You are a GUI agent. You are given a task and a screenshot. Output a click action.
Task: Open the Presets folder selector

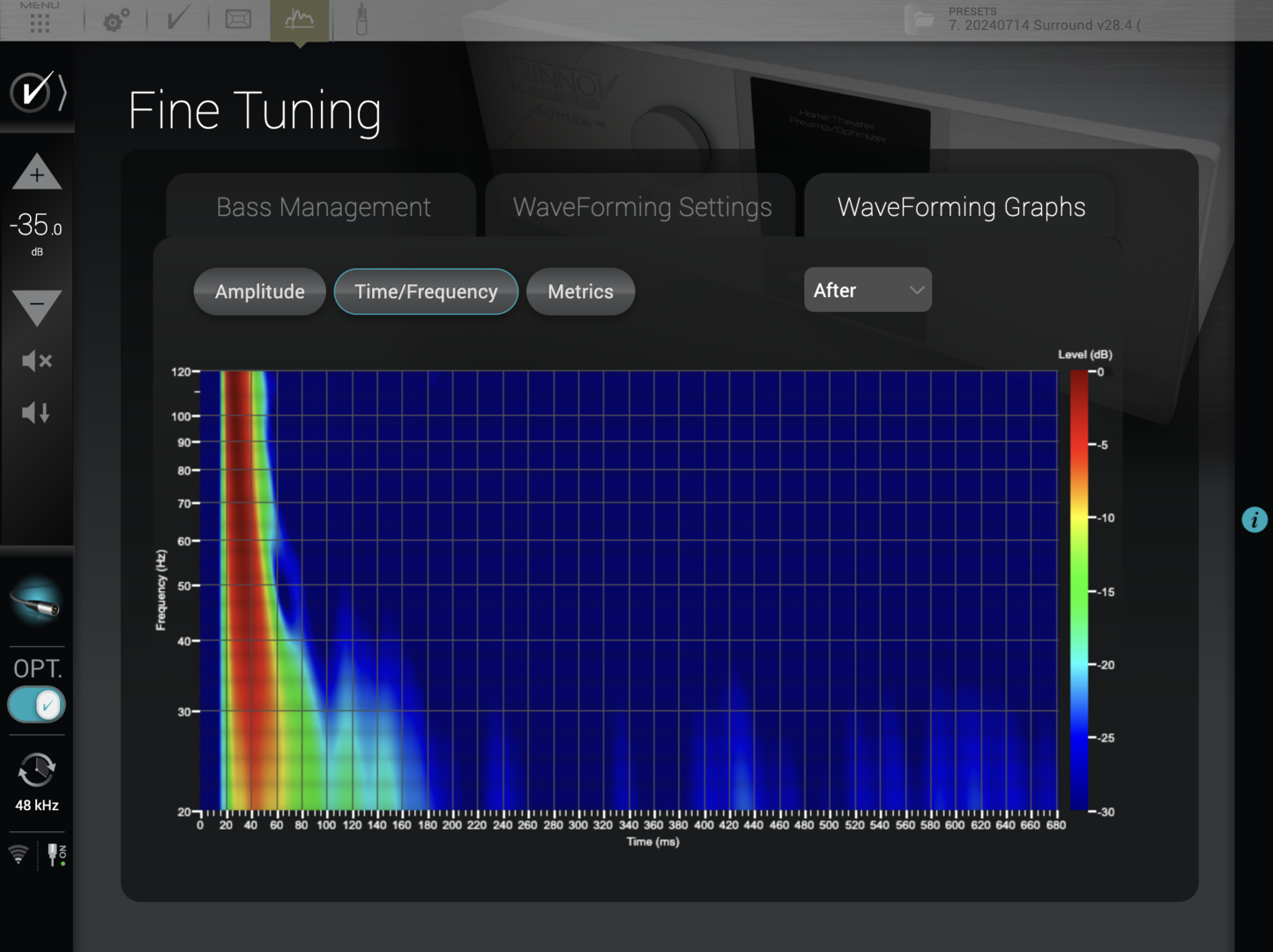pyautogui.click(x=923, y=19)
